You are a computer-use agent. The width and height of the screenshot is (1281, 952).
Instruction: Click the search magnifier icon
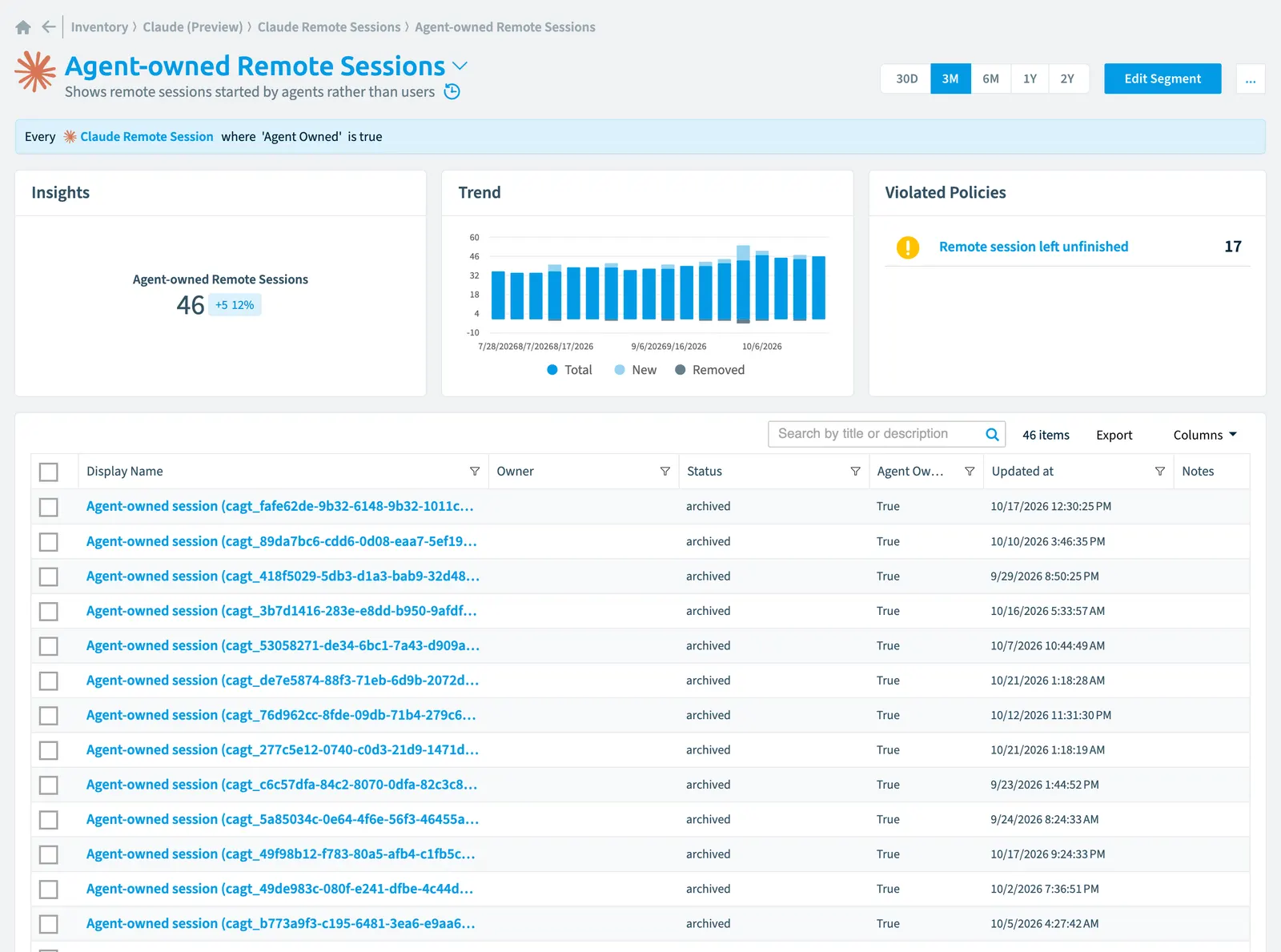coord(992,434)
